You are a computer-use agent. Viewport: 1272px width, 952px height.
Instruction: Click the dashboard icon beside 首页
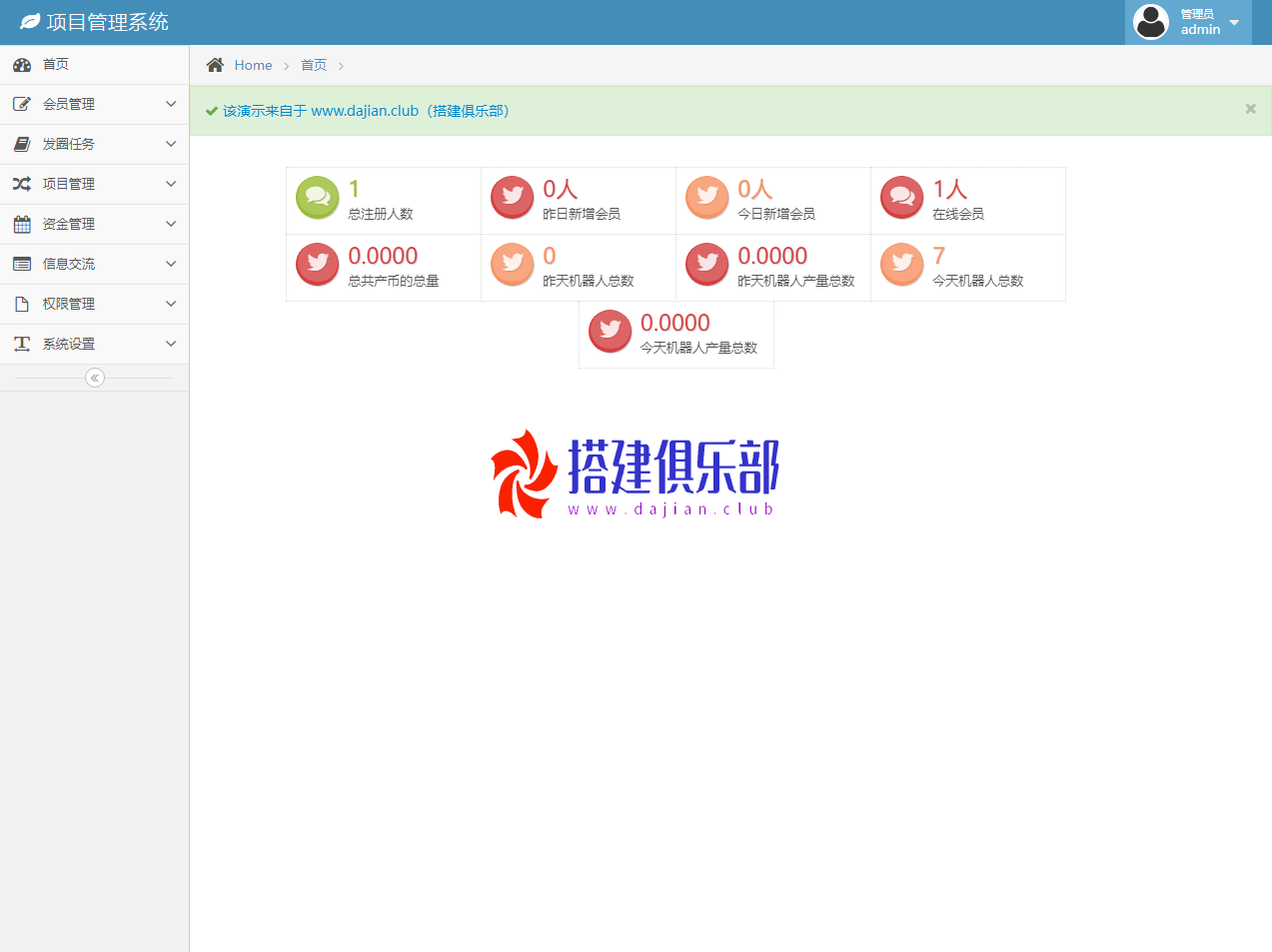click(x=22, y=65)
